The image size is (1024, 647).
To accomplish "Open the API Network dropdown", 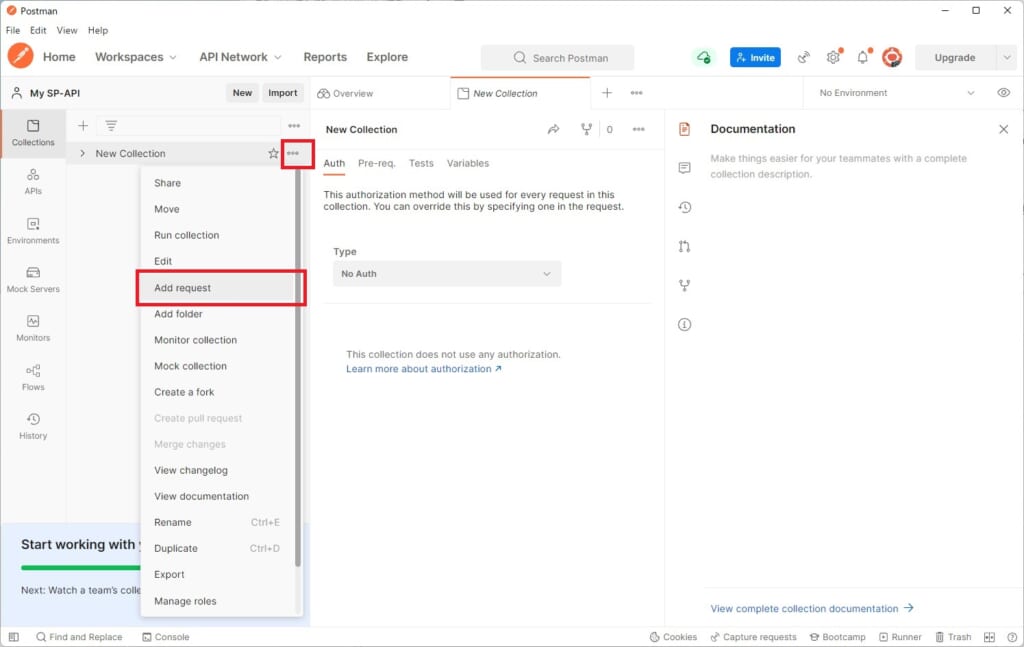I will [240, 57].
